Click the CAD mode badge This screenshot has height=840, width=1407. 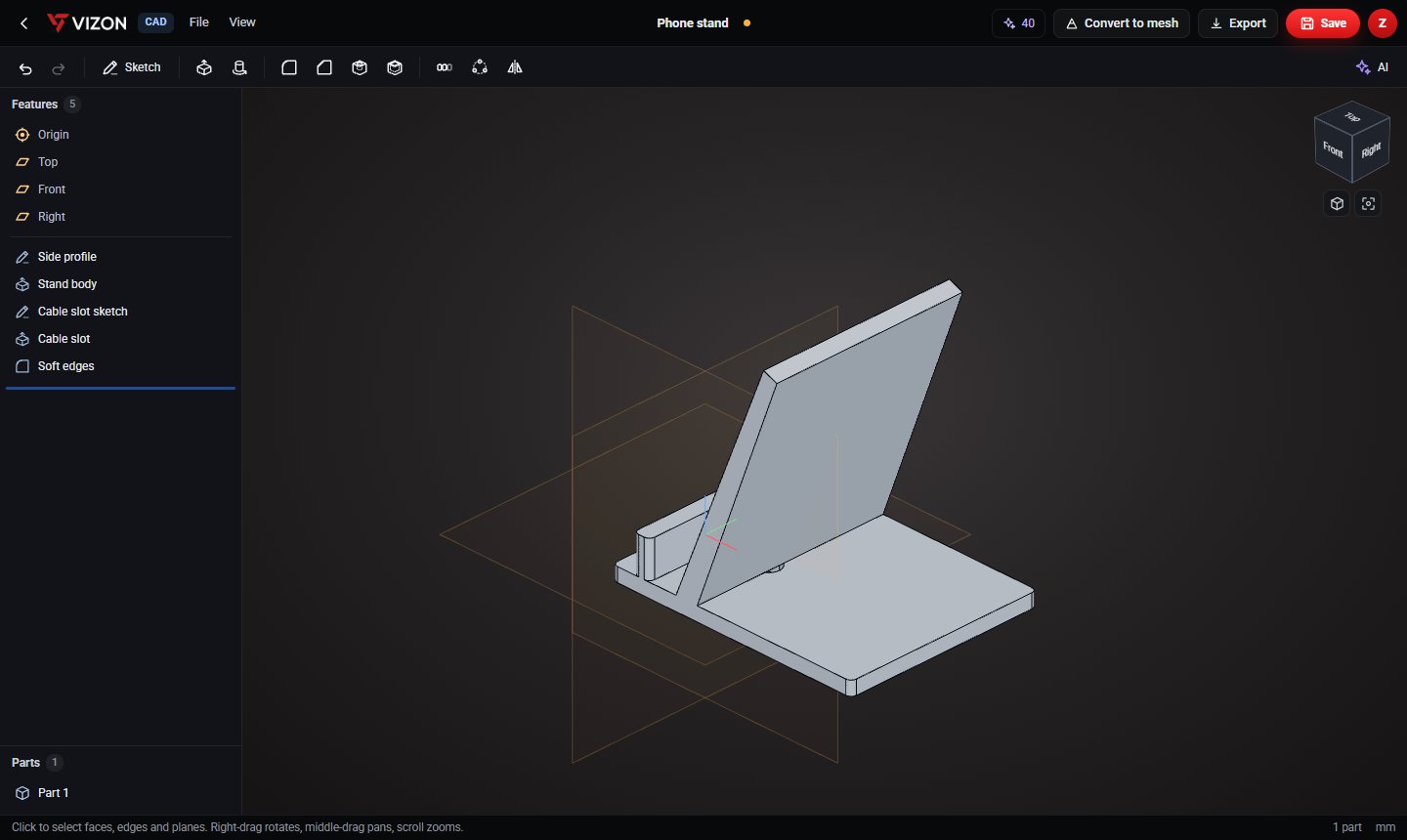(155, 22)
